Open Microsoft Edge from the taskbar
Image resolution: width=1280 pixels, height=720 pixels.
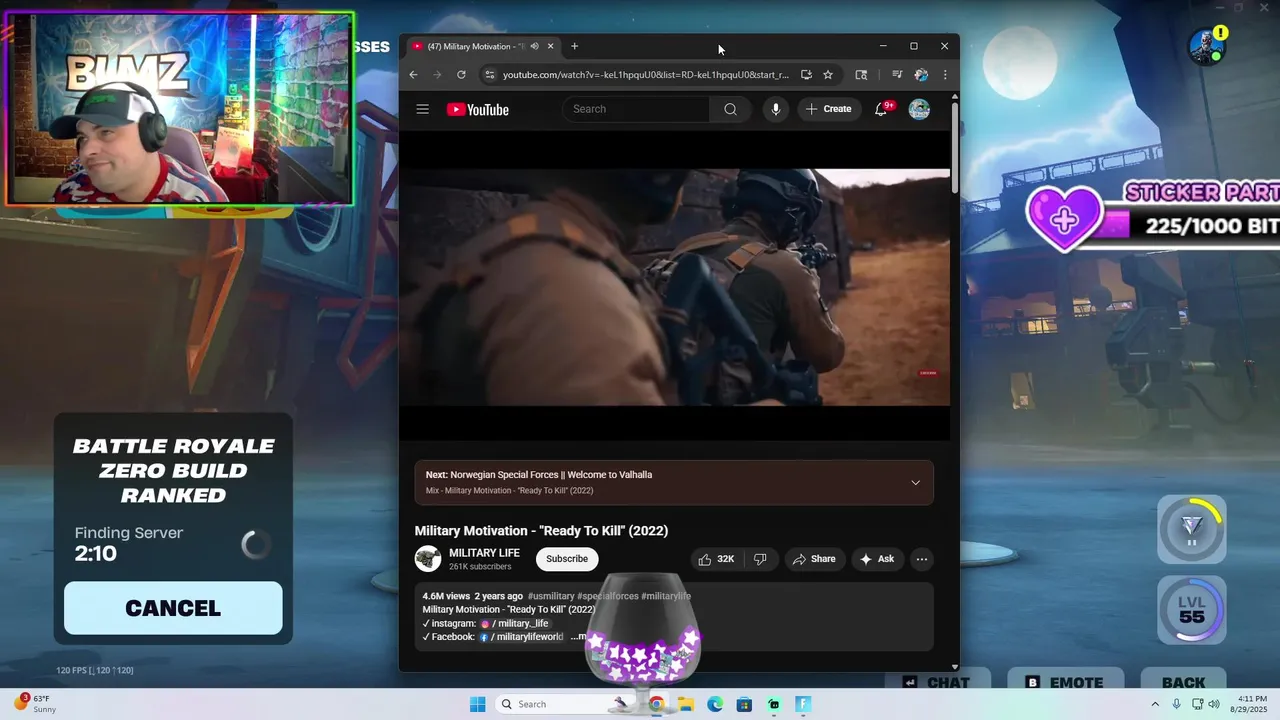pyautogui.click(x=715, y=704)
